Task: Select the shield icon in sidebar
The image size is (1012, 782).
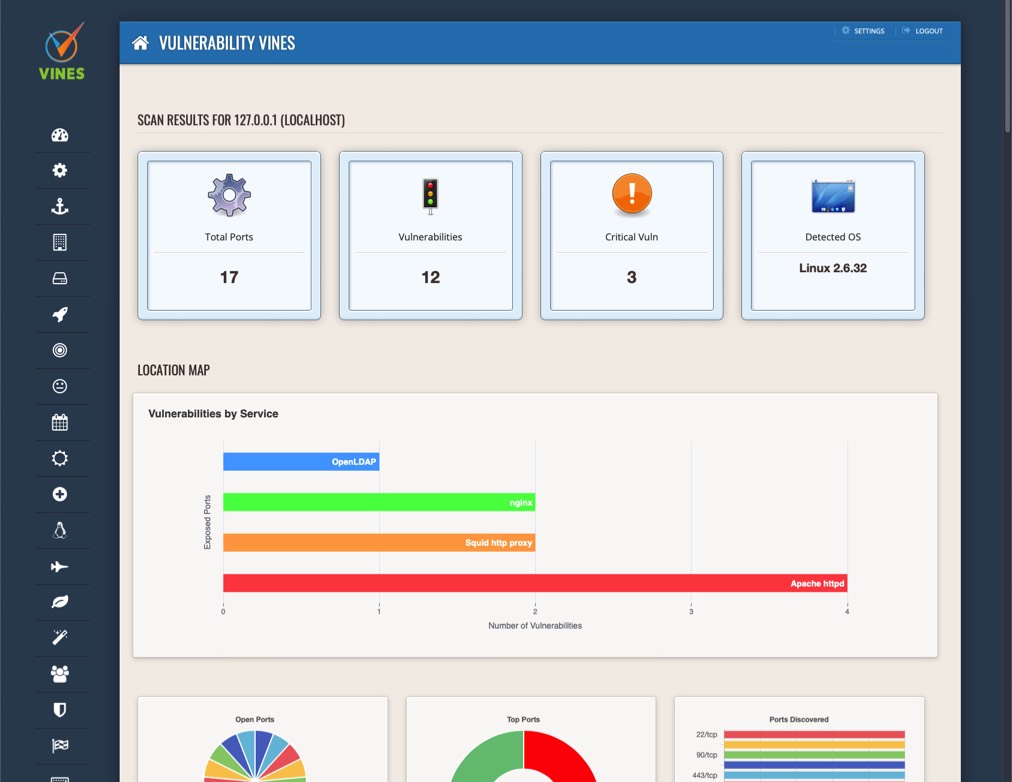Action: click(60, 710)
